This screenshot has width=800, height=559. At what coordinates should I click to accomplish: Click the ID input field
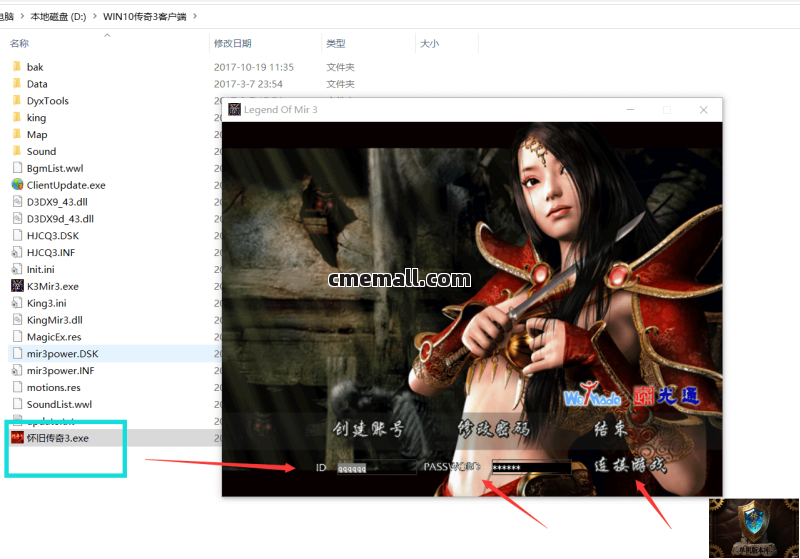pyautogui.click(x=375, y=467)
